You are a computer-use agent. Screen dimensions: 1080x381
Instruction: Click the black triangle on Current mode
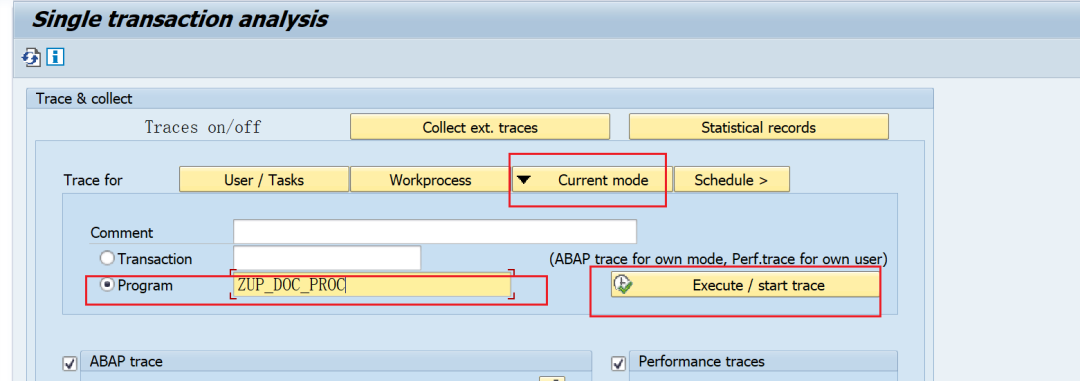coord(524,180)
